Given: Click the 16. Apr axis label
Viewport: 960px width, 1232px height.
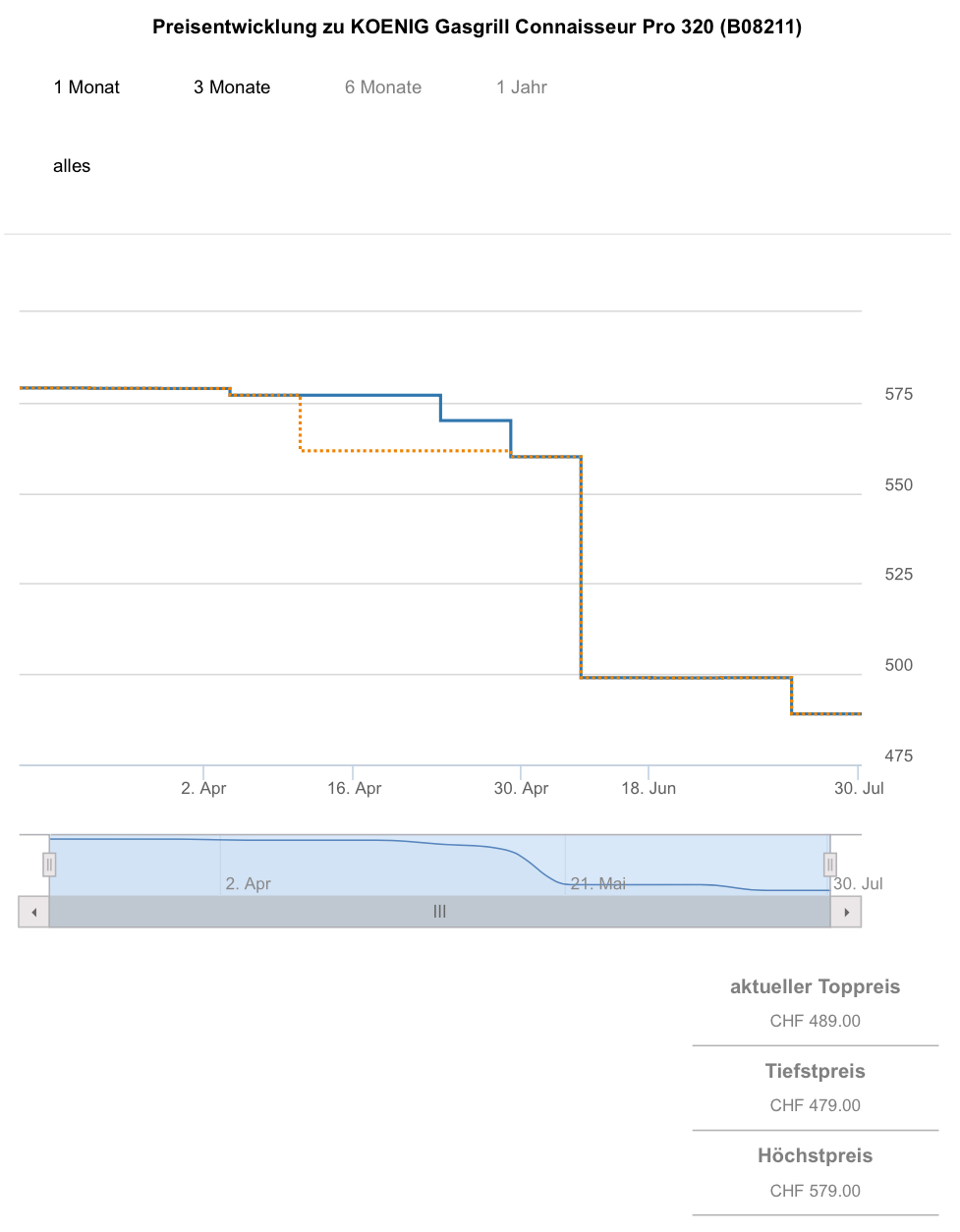Looking at the screenshot, I should coord(354,788).
